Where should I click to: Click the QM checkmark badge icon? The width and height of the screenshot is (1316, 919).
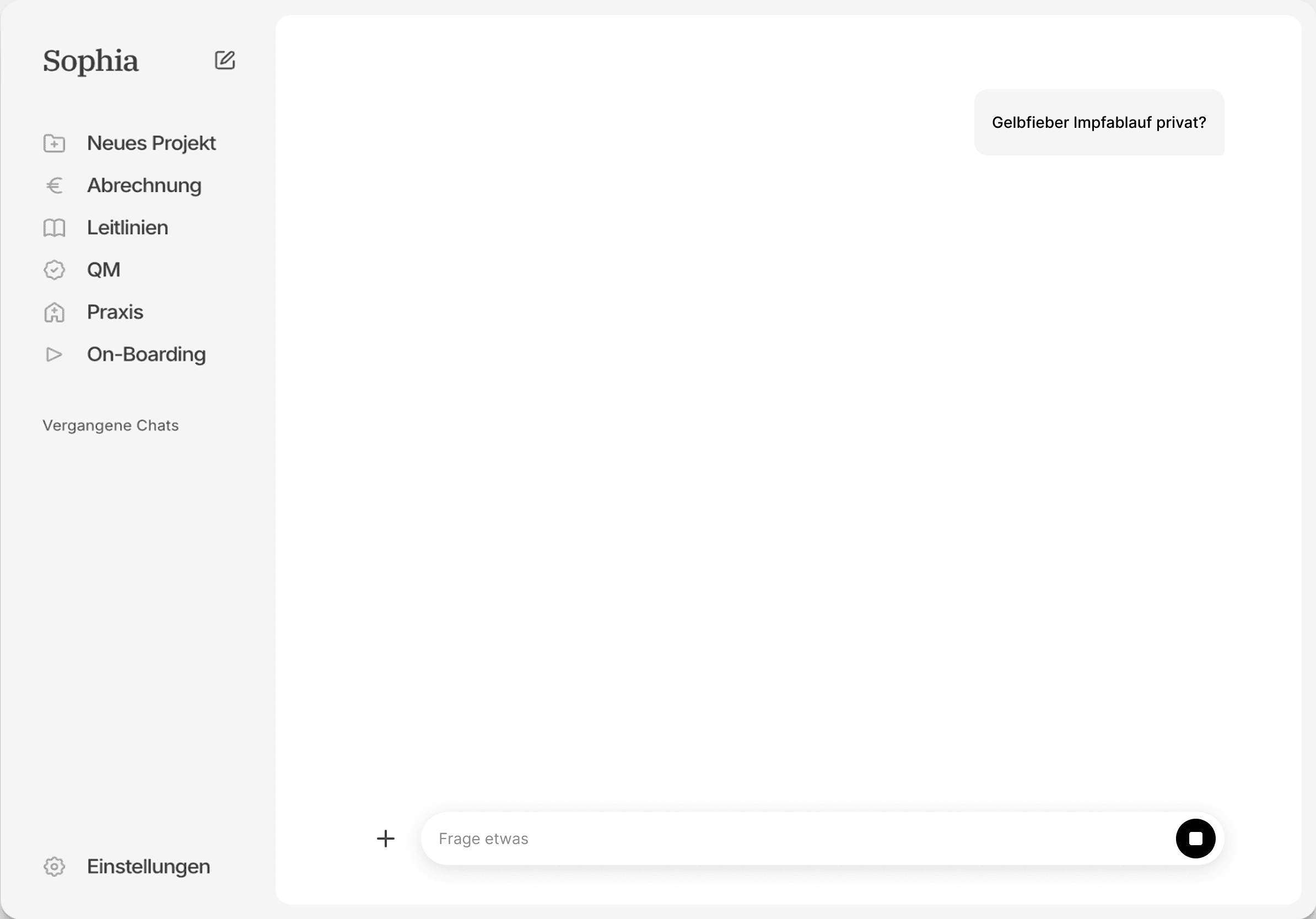pos(55,270)
